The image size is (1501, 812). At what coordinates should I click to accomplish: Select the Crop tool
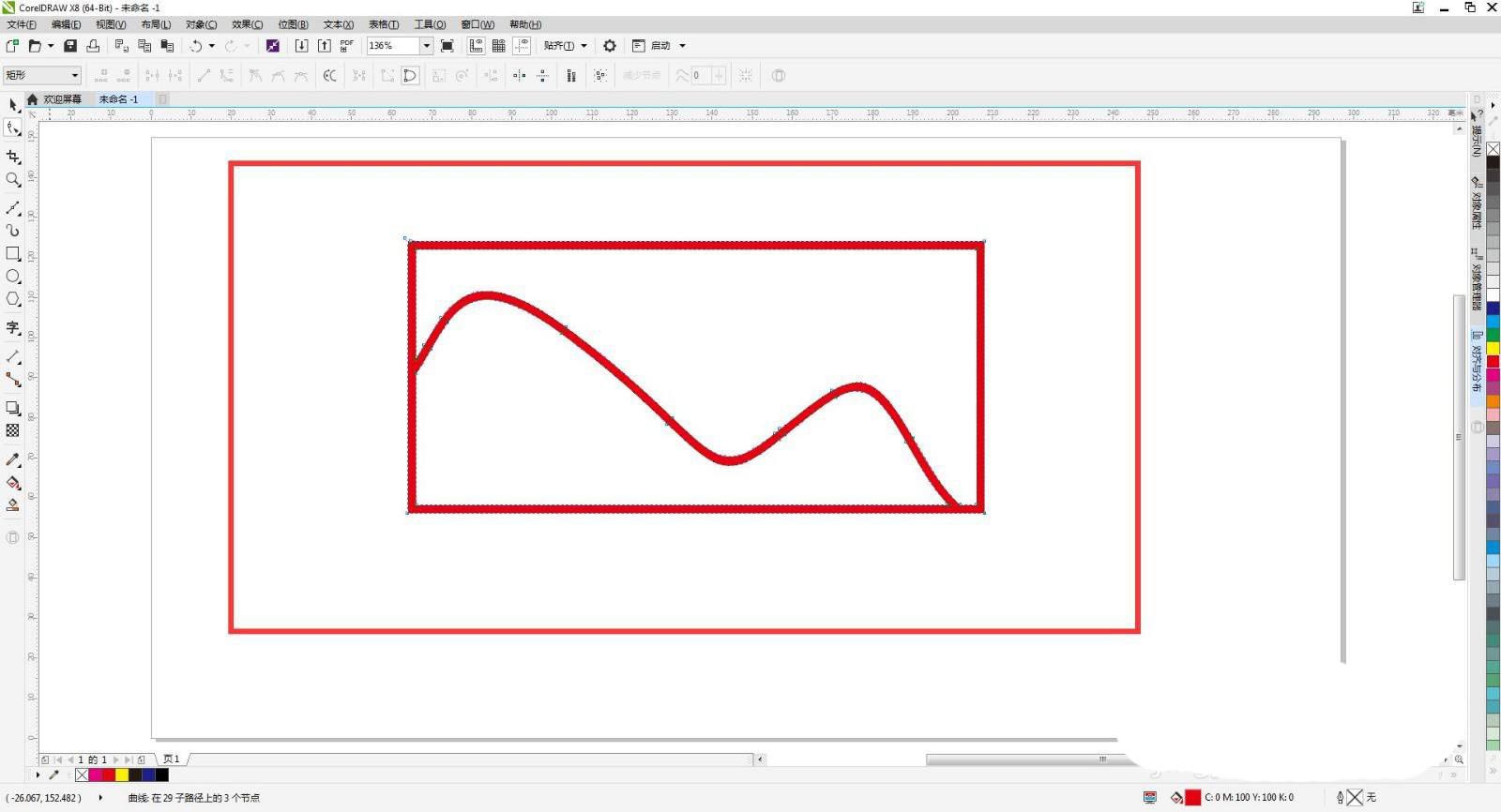coord(13,157)
